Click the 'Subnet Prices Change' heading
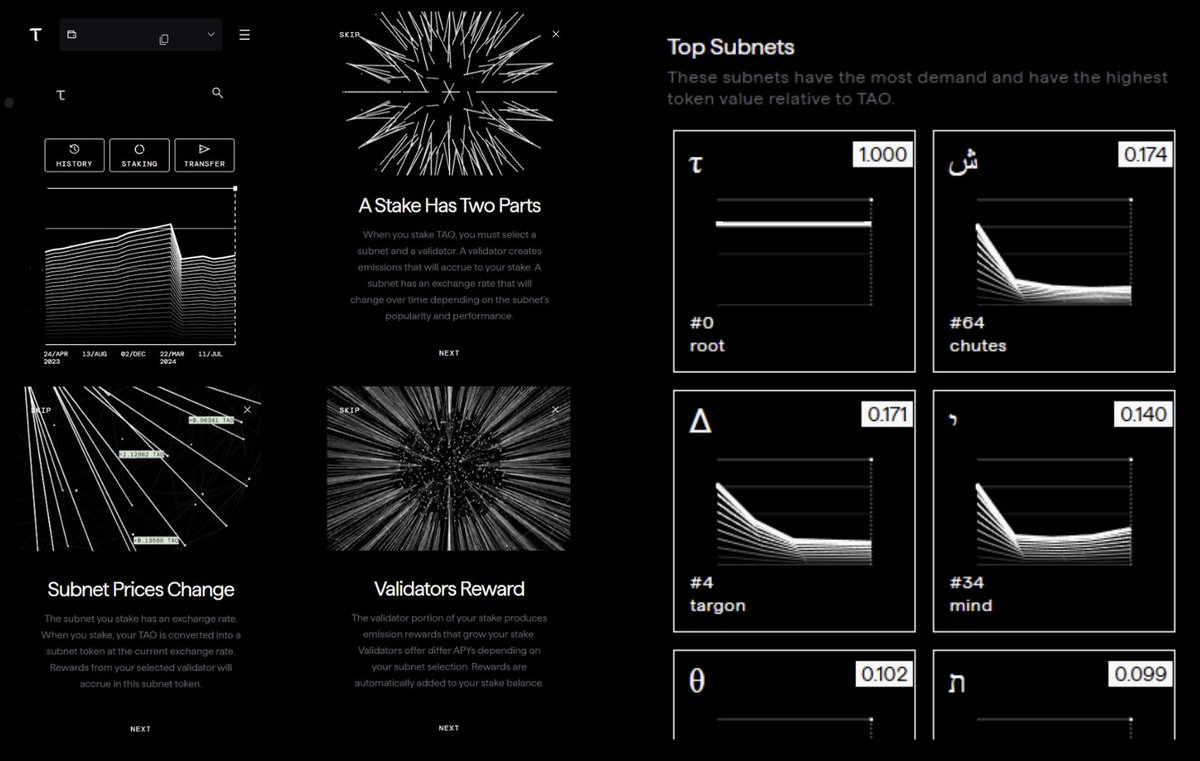Viewport: 1200px width, 761px height. (141, 589)
